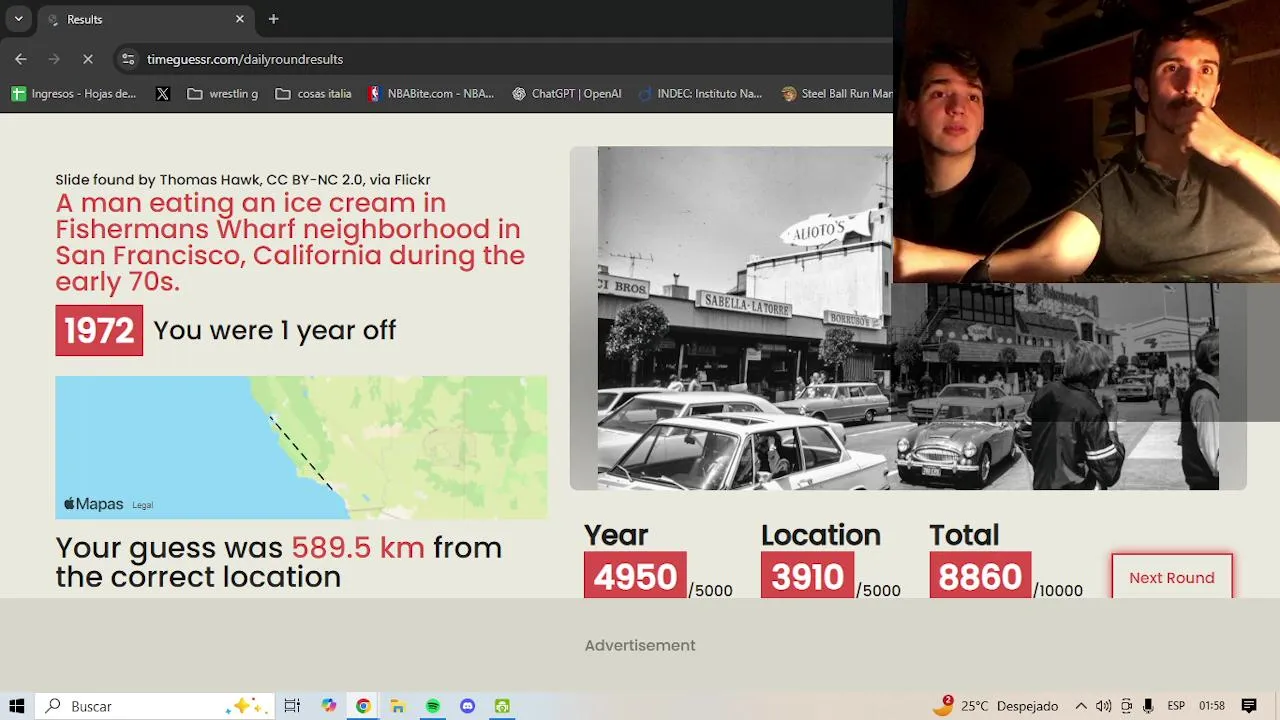1280x720 pixels.
Task: Open the Windows Start menu
Action: (x=16, y=706)
